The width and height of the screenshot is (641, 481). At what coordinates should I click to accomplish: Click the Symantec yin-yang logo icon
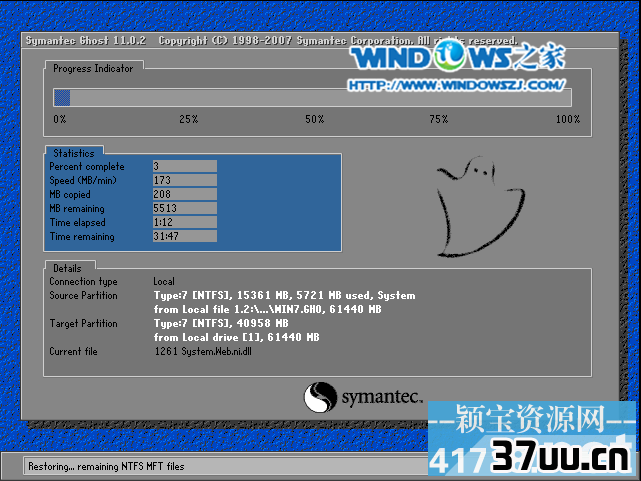320,397
